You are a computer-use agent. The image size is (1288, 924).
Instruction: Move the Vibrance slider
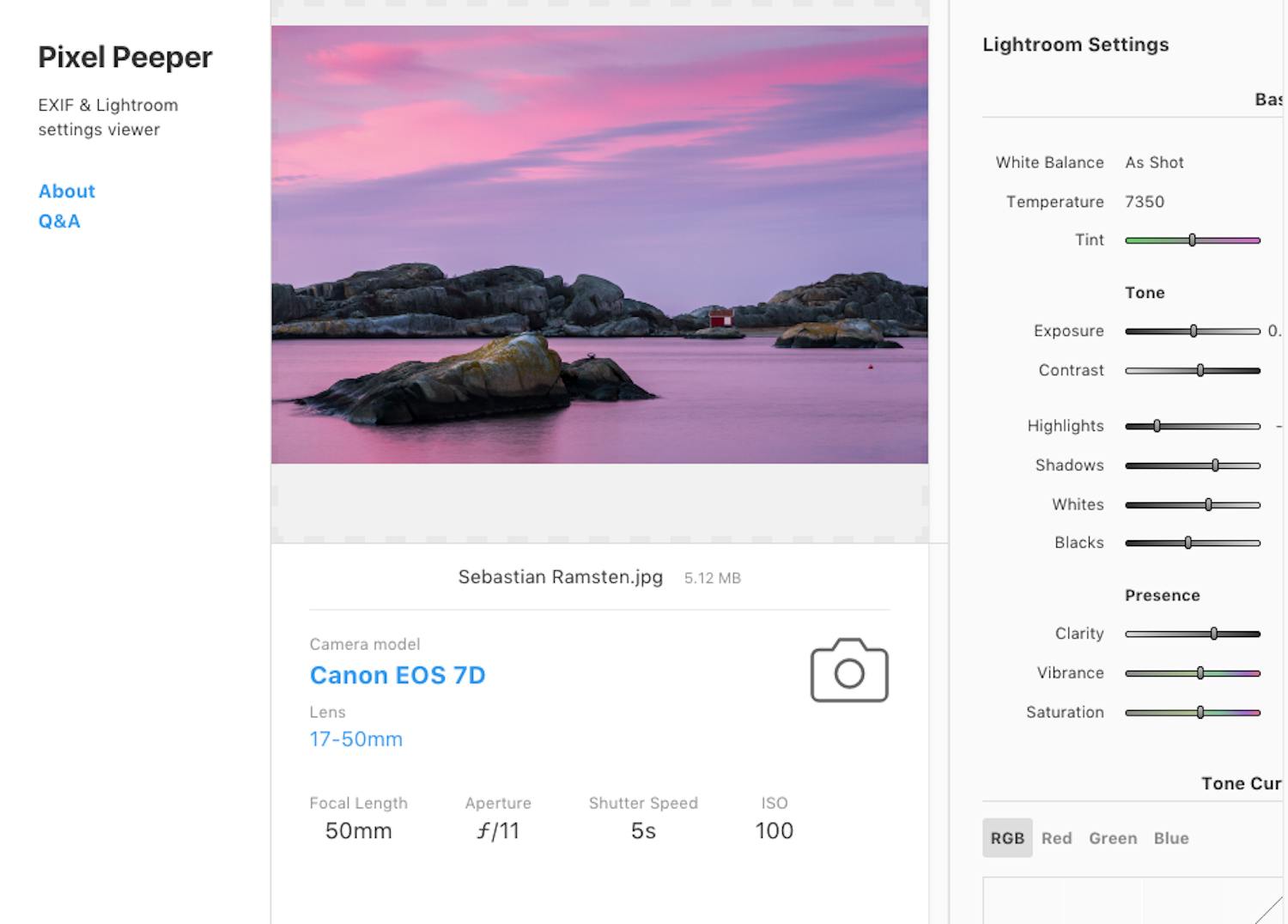(x=1202, y=672)
